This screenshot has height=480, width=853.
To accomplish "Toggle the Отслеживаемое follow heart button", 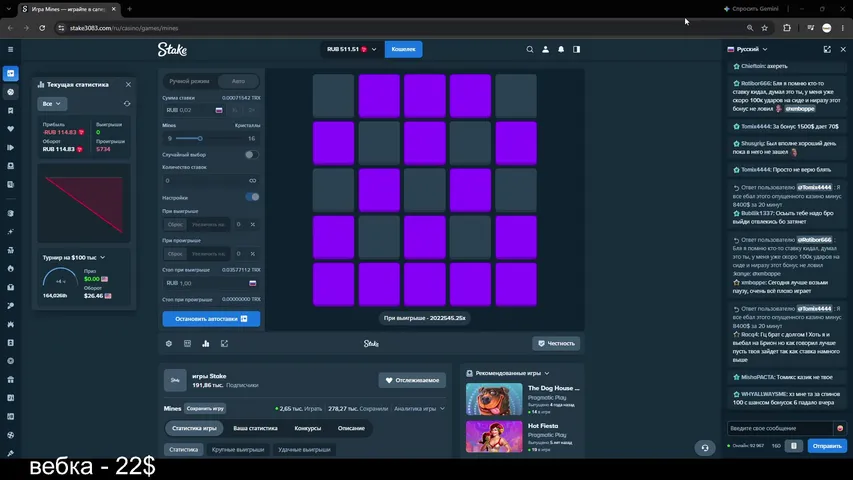I will (x=412, y=380).
